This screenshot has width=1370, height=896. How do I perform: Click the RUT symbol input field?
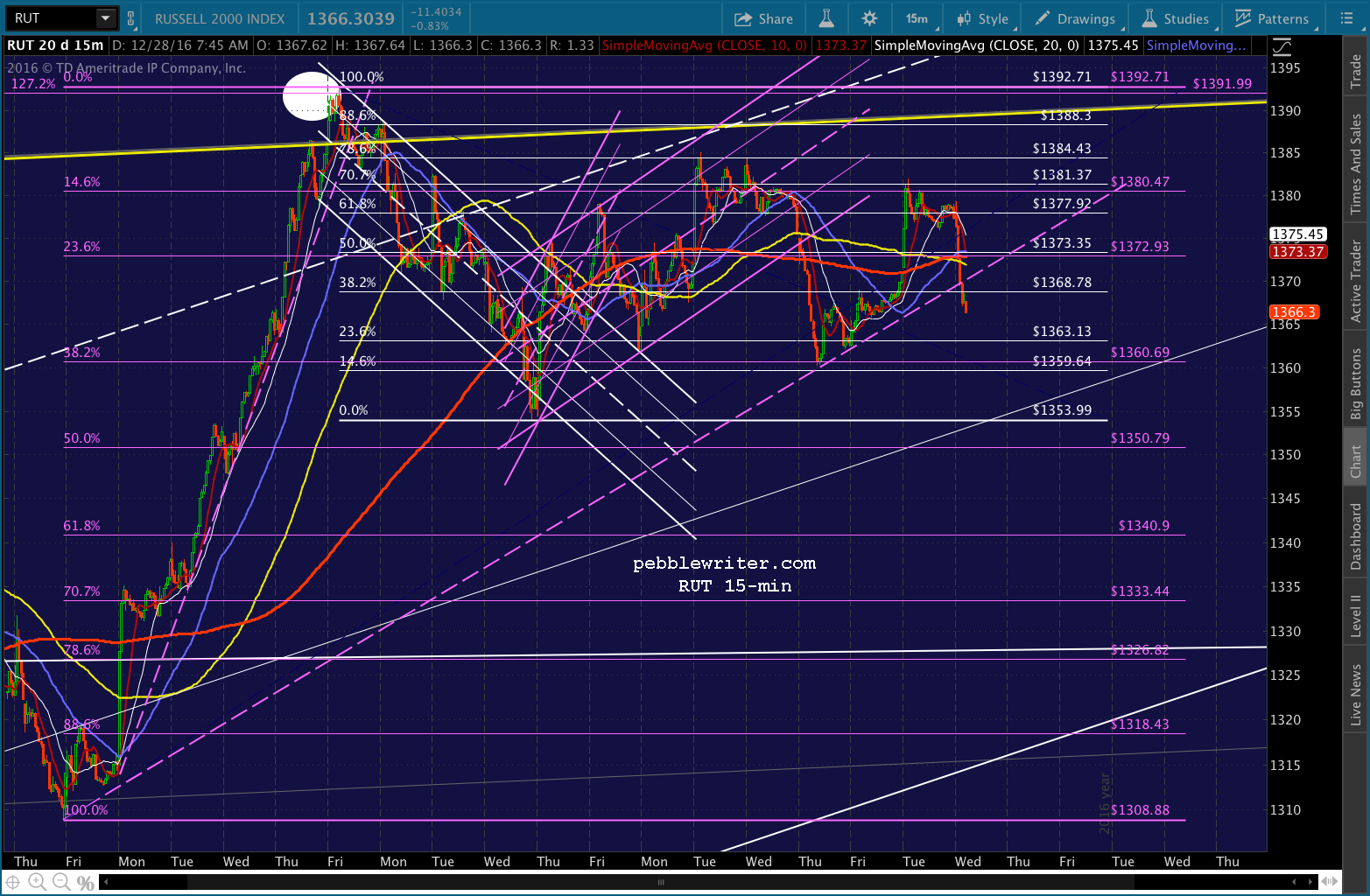pos(51,18)
